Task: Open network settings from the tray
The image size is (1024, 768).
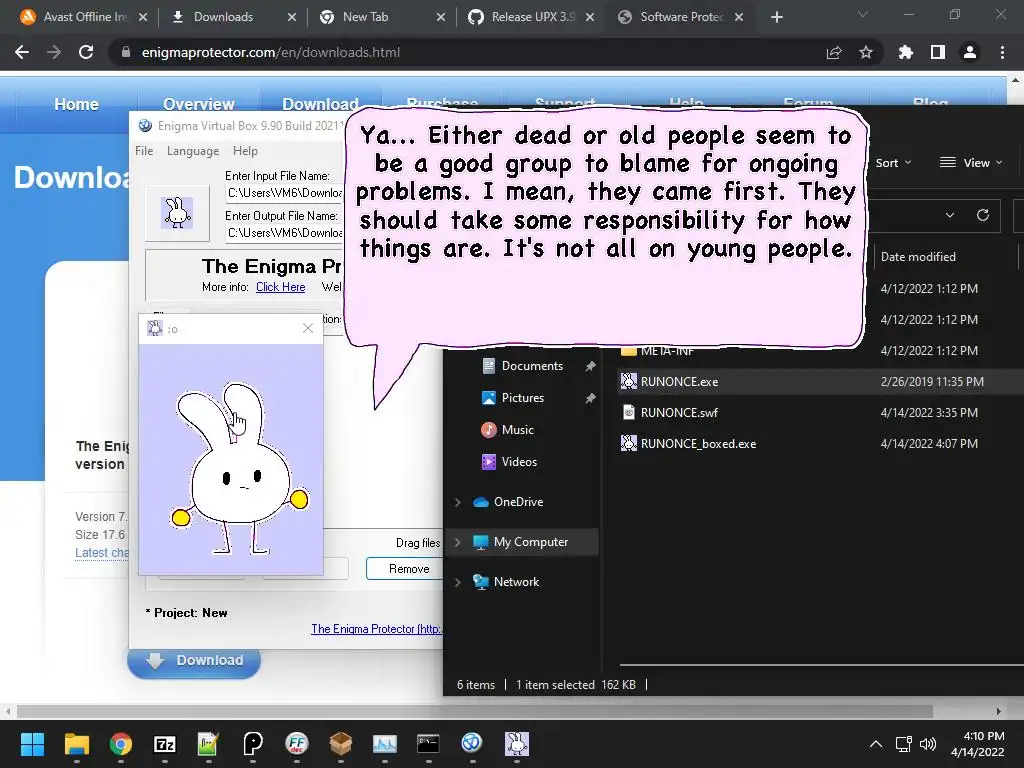Action: click(904, 744)
